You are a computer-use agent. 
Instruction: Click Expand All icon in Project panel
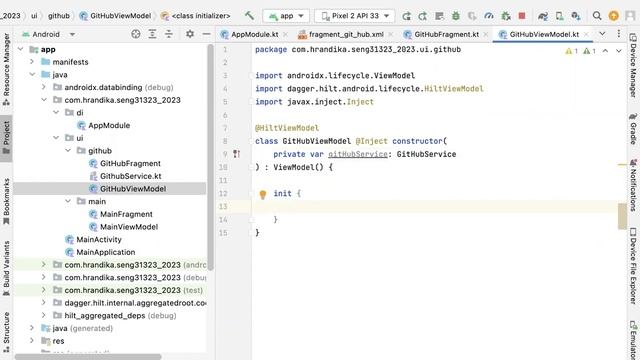[152, 34]
